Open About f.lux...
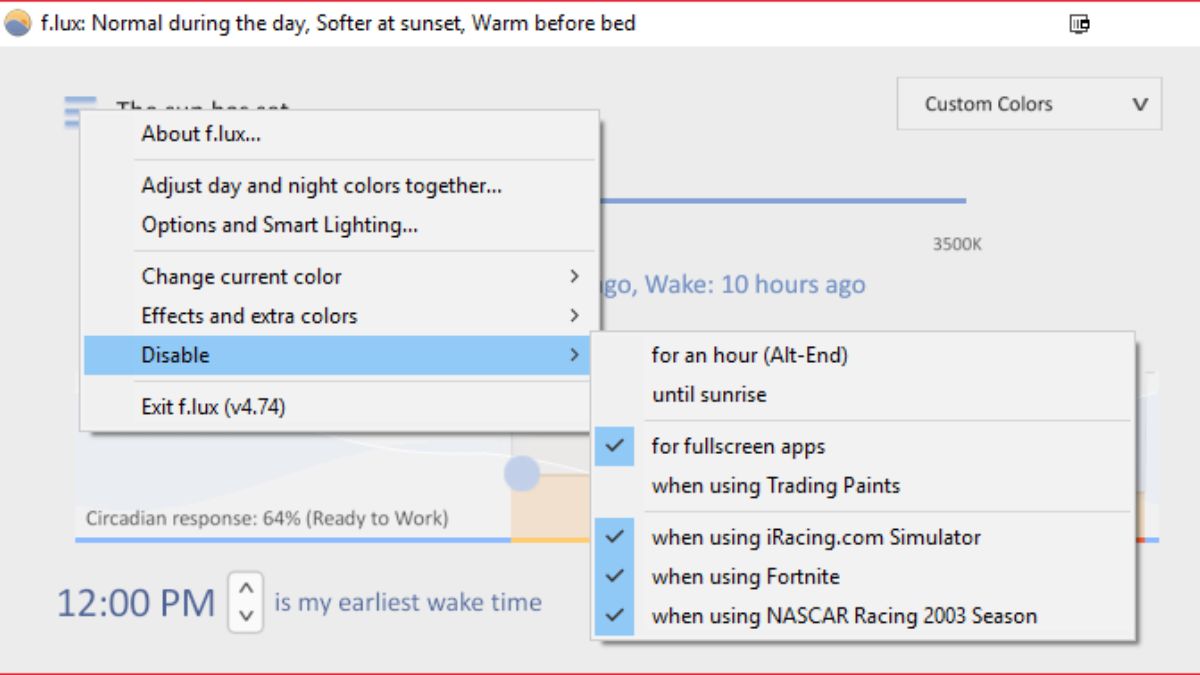 click(x=339, y=134)
